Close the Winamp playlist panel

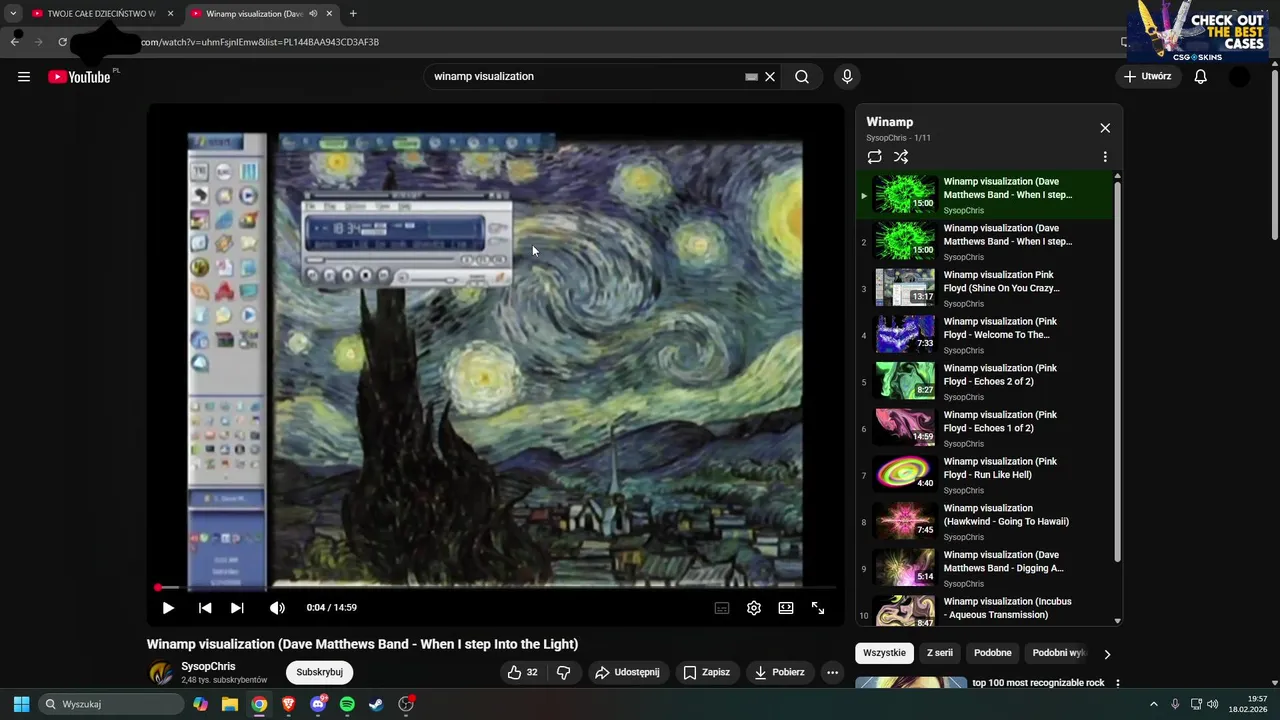1105,128
